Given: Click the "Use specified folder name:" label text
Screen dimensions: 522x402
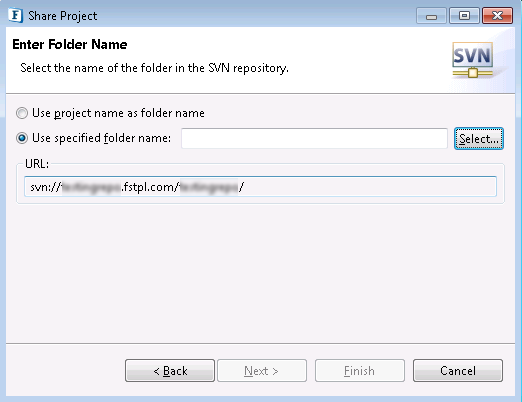Looking at the screenshot, I should tap(101, 138).
